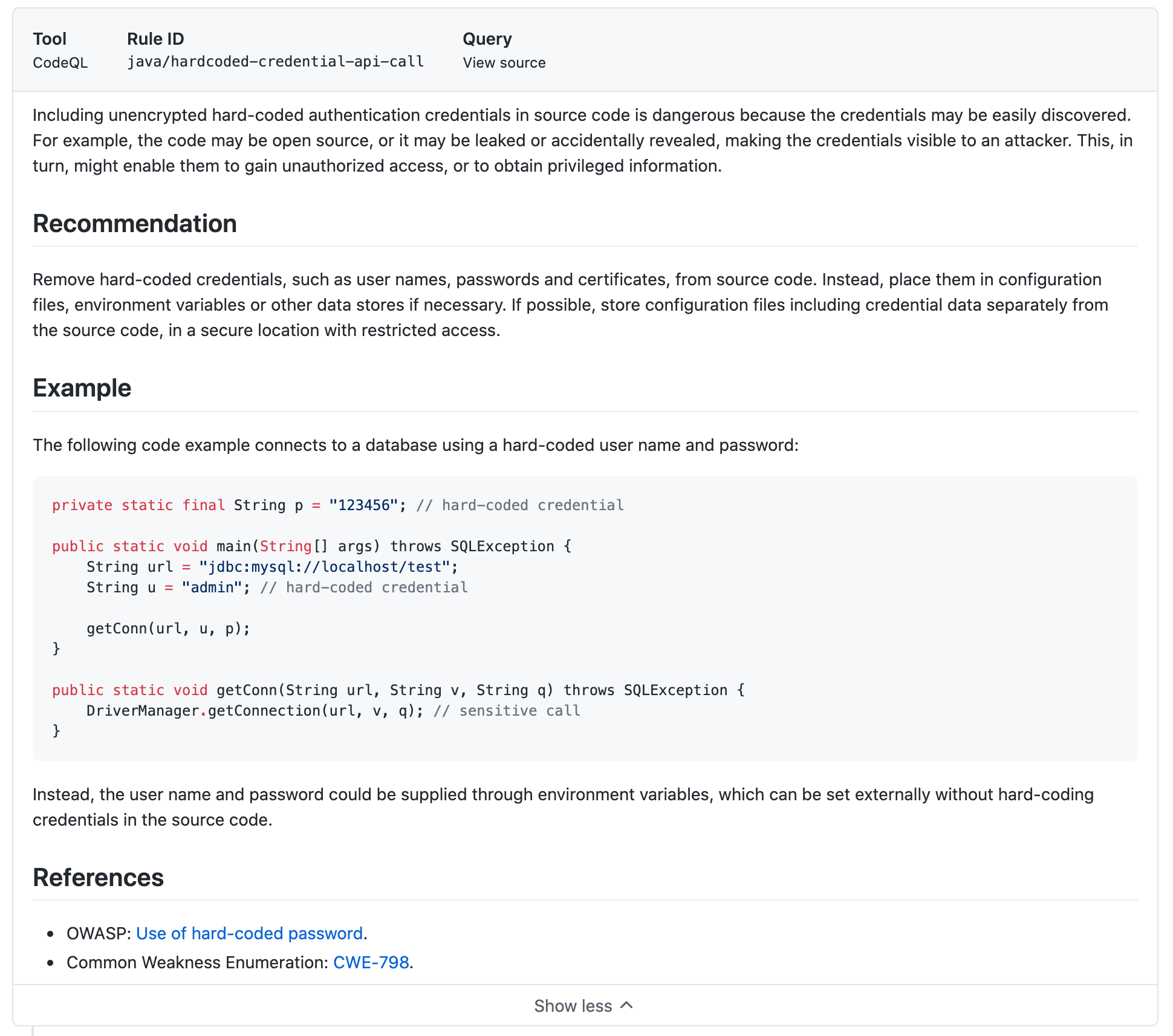
Task: Click the CodeQL tool name
Action: coord(60,63)
